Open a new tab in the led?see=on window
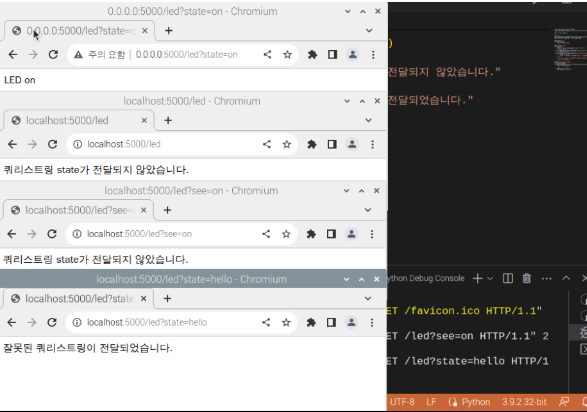This screenshot has height=412, width=587. [167, 210]
